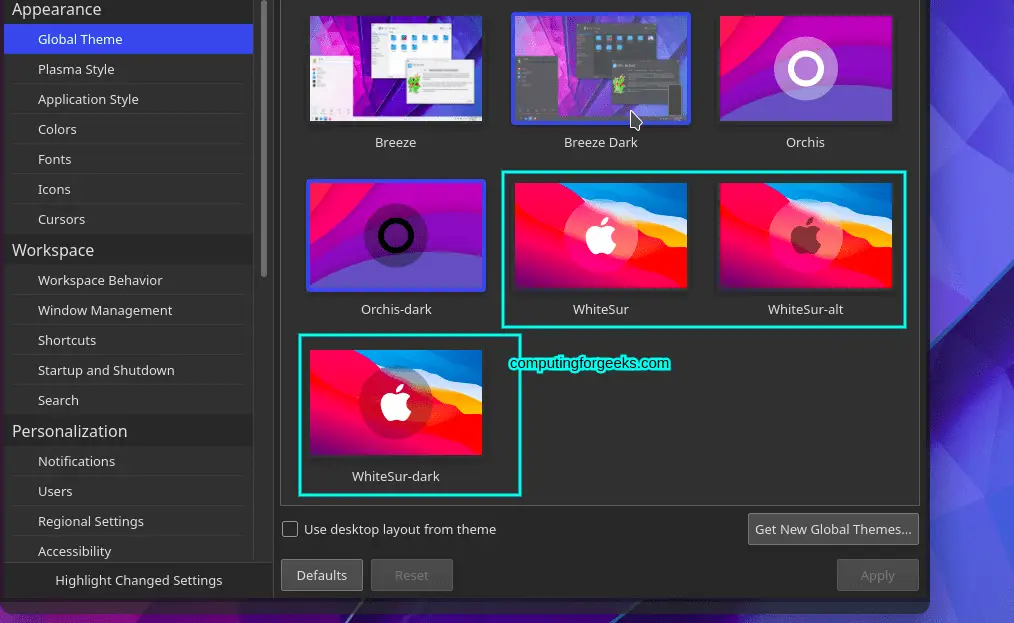Click the Orchis name label
Screen dimensions: 1014x623
point(805,142)
